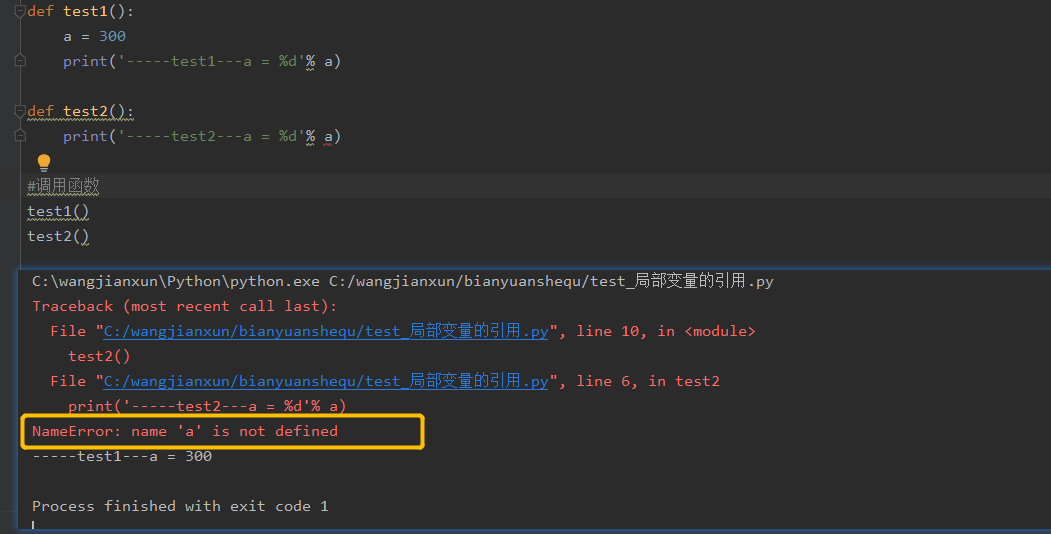Click underlined variable 'a' in test2 print
This screenshot has height=534, width=1051.
coord(328,137)
